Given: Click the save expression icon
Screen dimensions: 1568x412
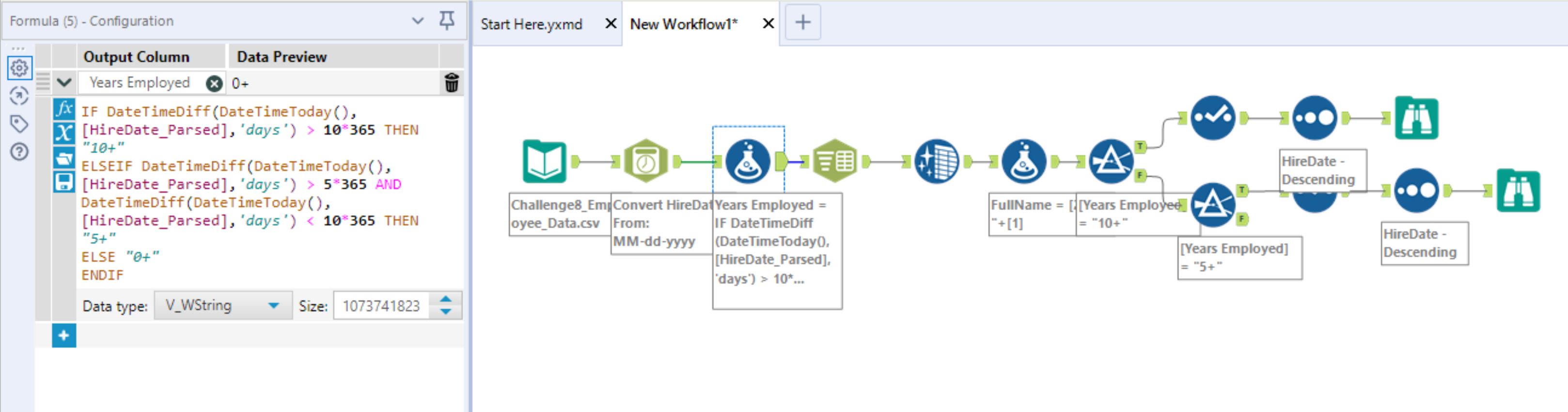Looking at the screenshot, I should pyautogui.click(x=64, y=182).
